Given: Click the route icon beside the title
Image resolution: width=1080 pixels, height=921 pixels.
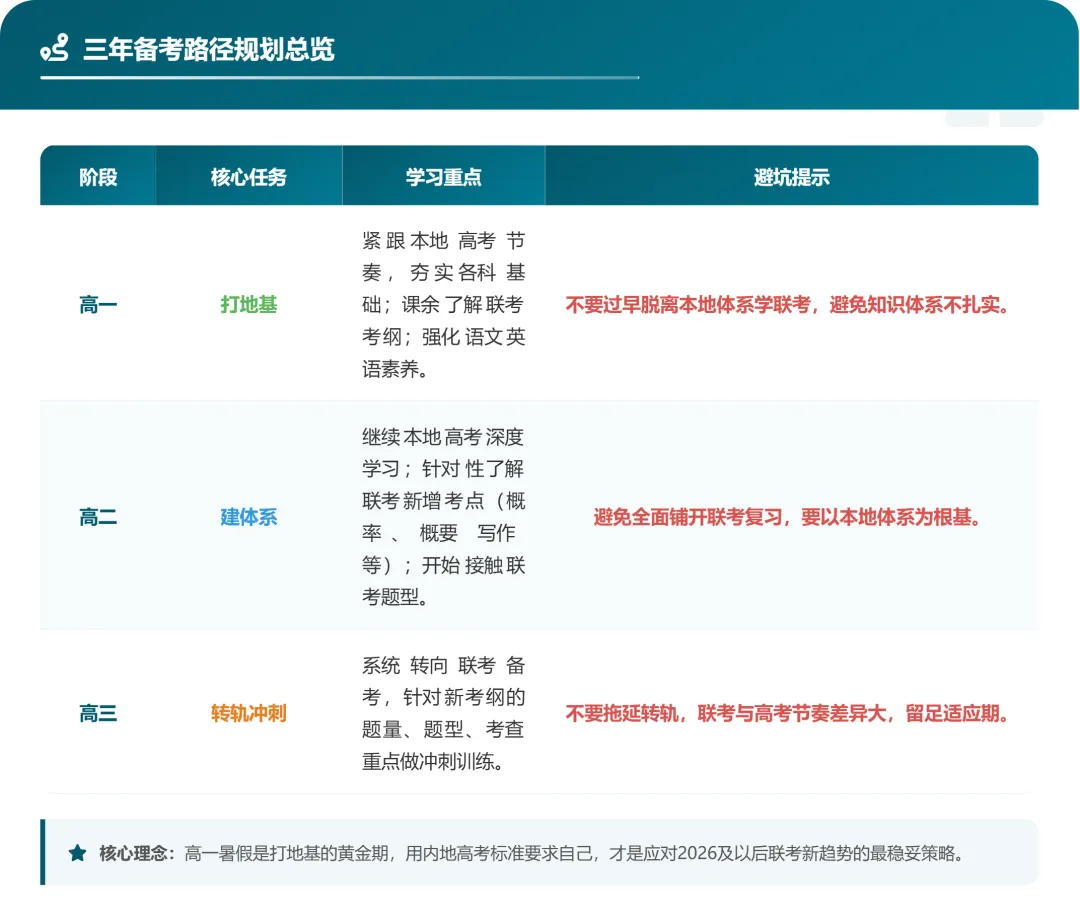Looking at the screenshot, I should click(54, 48).
